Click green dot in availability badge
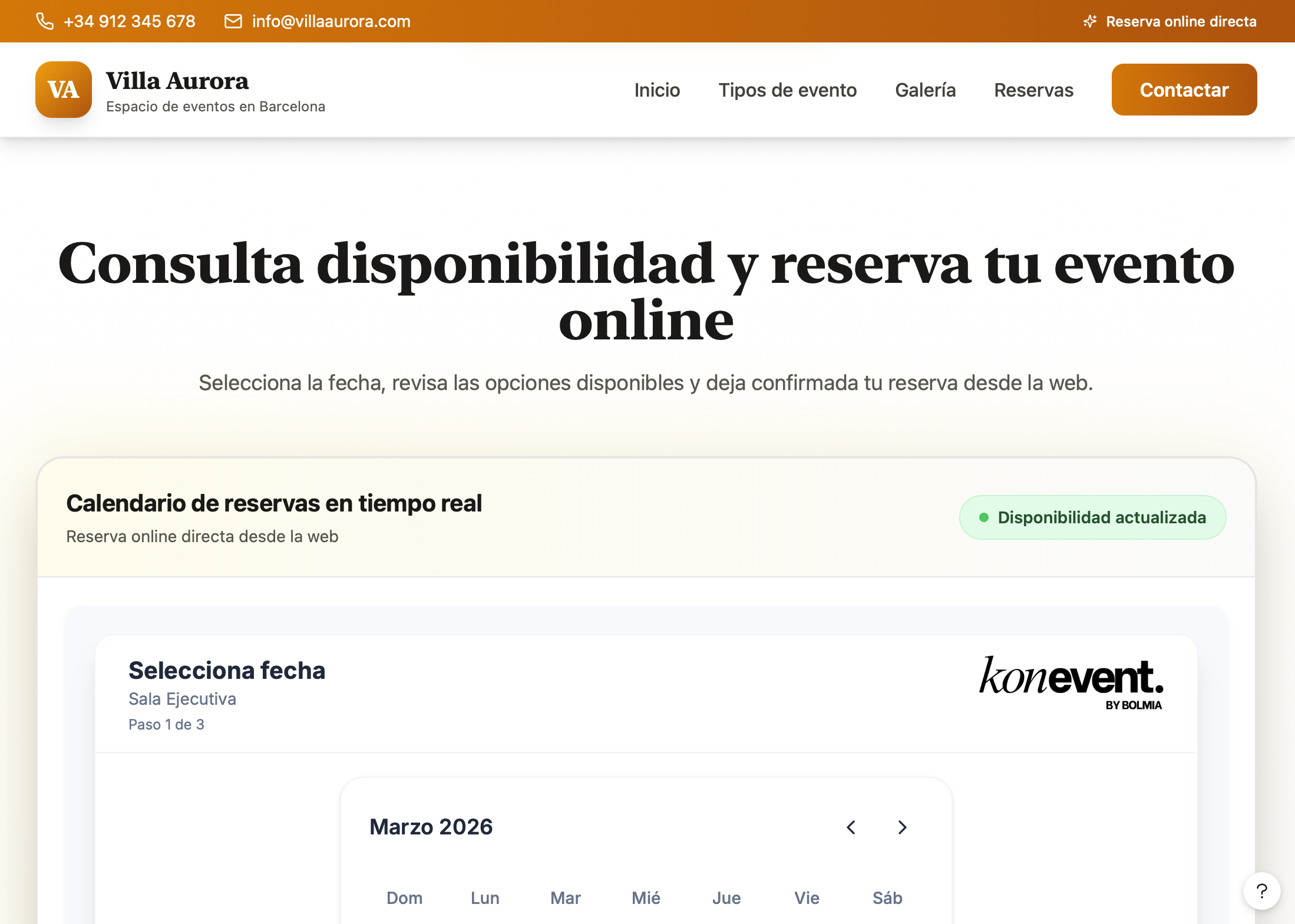This screenshot has width=1295, height=924. [x=983, y=517]
